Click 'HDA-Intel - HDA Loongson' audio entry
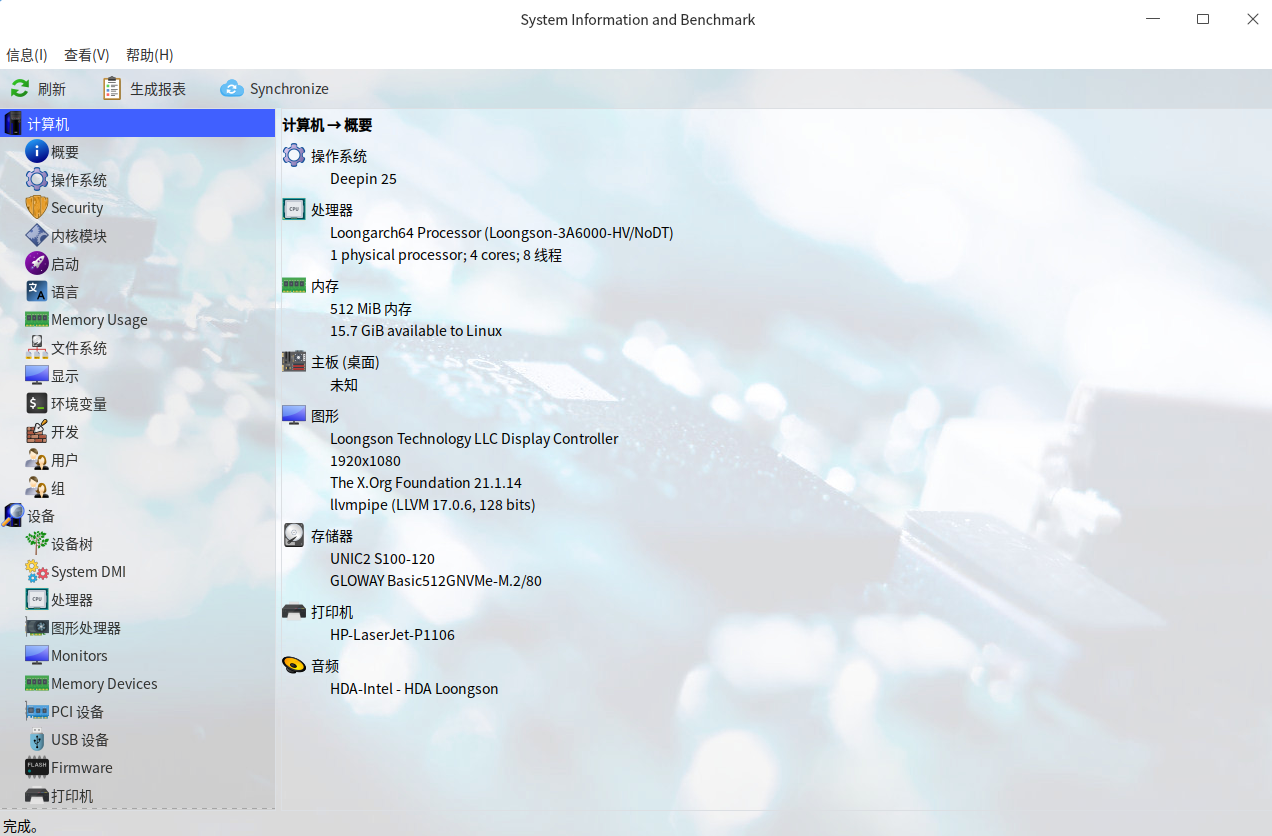This screenshot has width=1272, height=836. pos(414,689)
